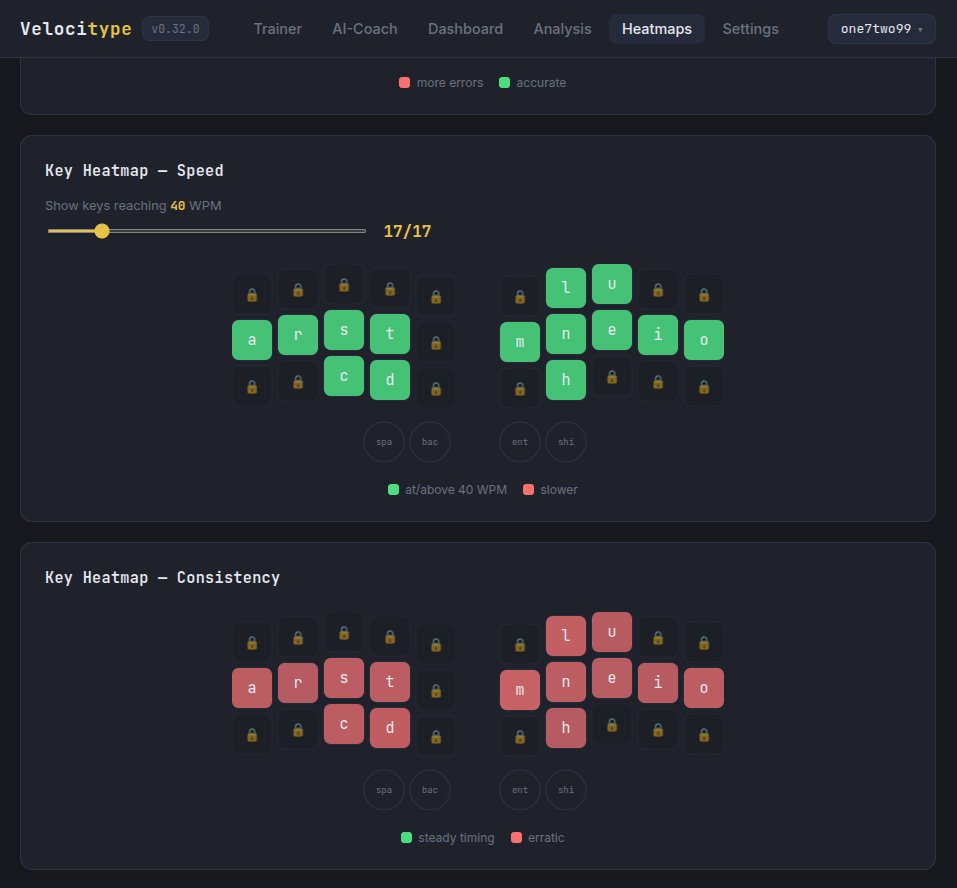Click the locked key below 'o' in Consistency heatmap

704,734
